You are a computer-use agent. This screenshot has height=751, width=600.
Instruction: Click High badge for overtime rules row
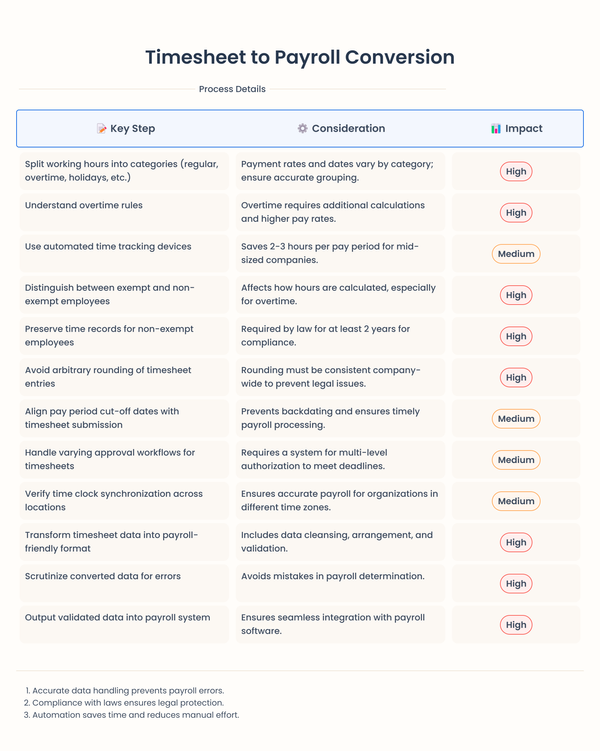[x=516, y=213]
